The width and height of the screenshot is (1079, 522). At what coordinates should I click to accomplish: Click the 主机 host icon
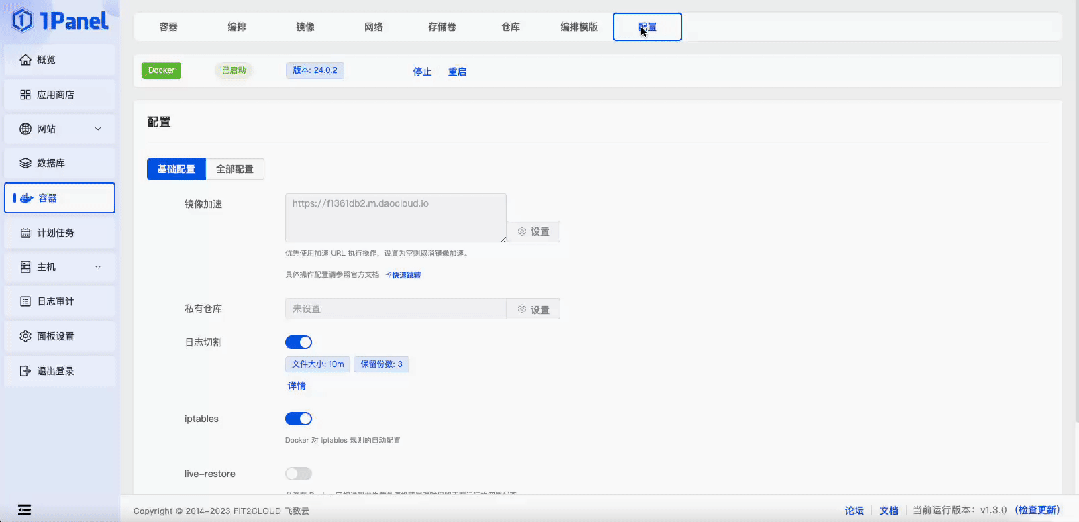coord(25,267)
